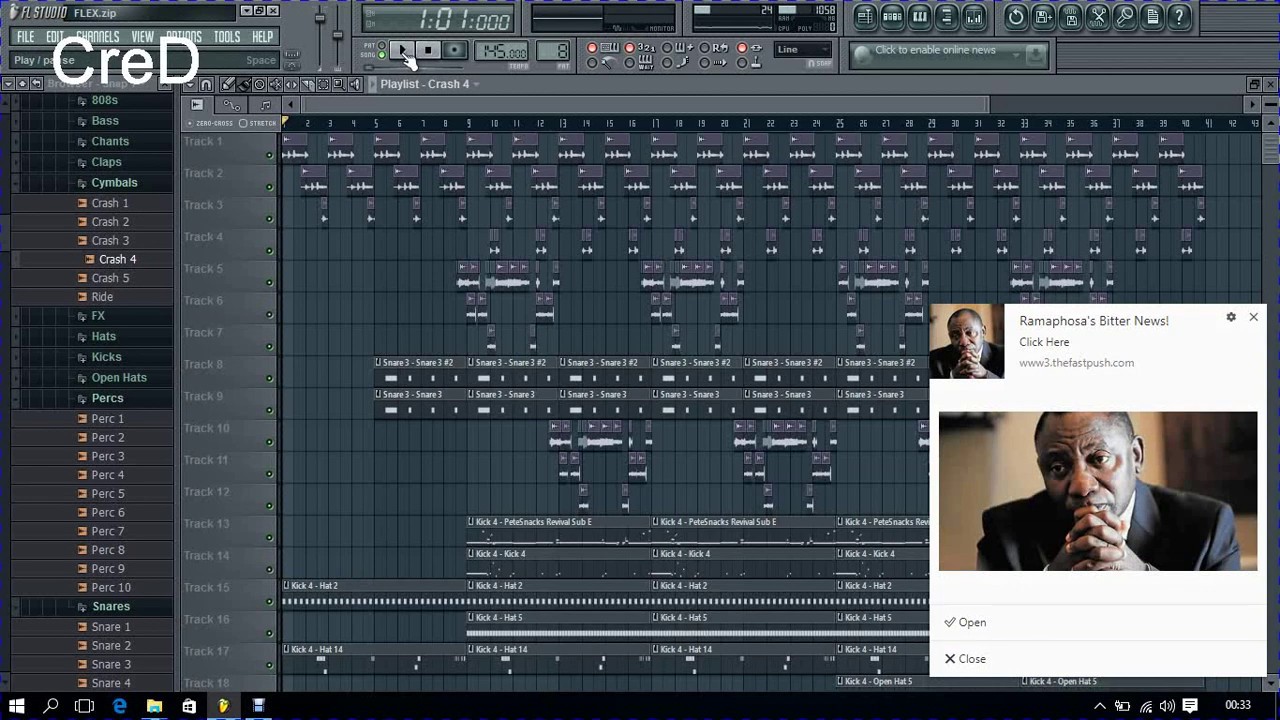The image size is (1280, 720).
Task: Open the TOOLS menu
Action: coord(227,37)
